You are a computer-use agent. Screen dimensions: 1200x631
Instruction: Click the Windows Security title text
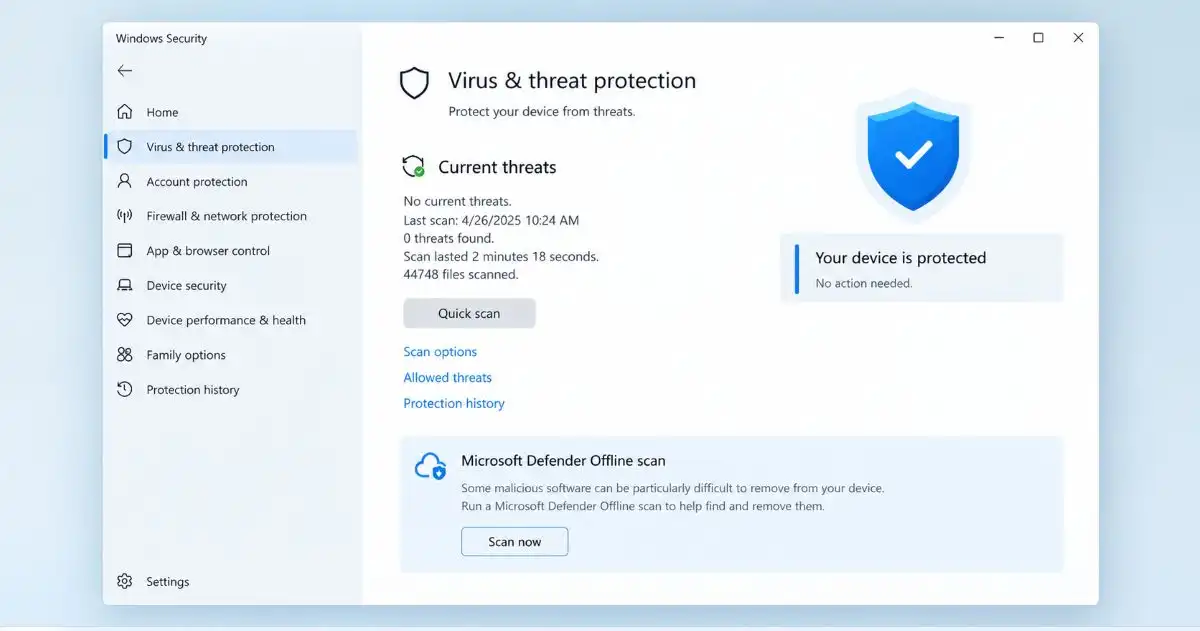click(x=161, y=39)
